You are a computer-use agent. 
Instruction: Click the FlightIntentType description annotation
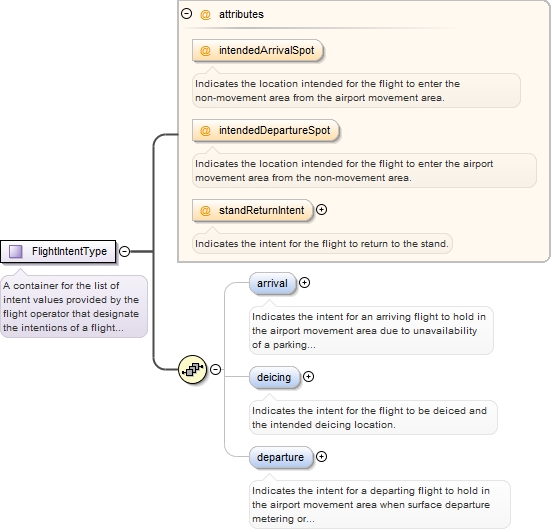(x=74, y=307)
